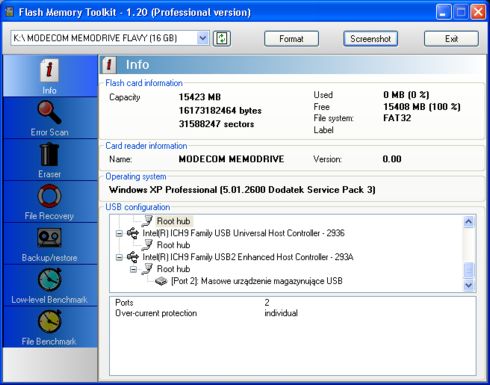Image resolution: width=490 pixels, height=385 pixels.
Task: Click the USB tree scrollbar down arrow
Action: coord(469,285)
